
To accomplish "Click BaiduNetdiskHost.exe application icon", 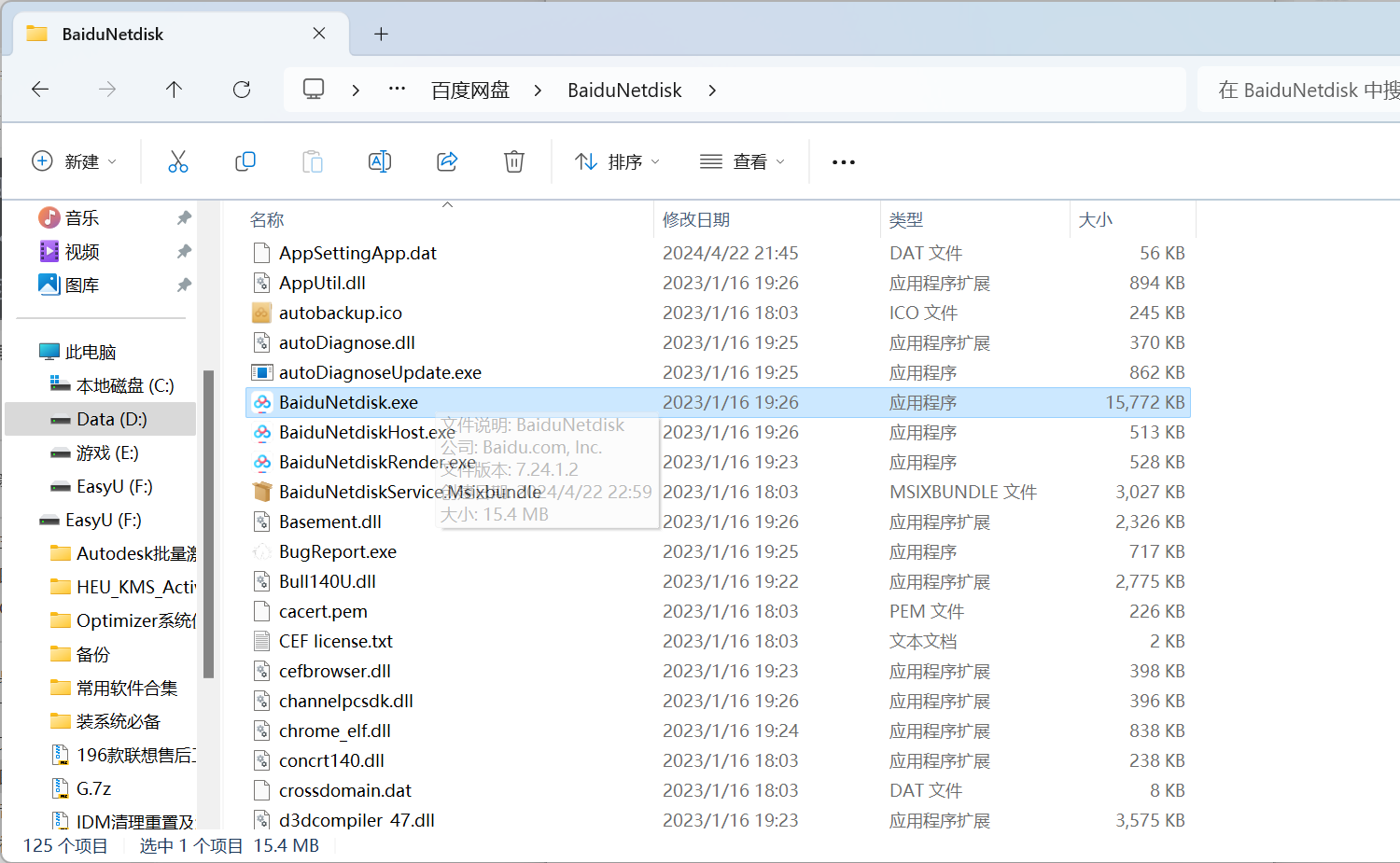I will [x=262, y=432].
